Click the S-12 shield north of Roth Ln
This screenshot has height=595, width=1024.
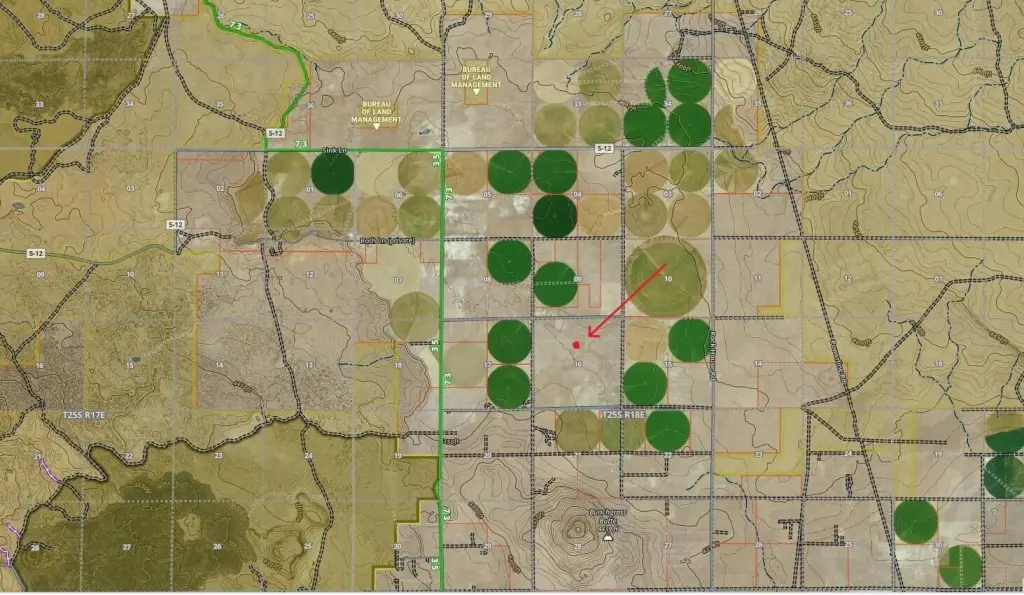tap(175, 224)
